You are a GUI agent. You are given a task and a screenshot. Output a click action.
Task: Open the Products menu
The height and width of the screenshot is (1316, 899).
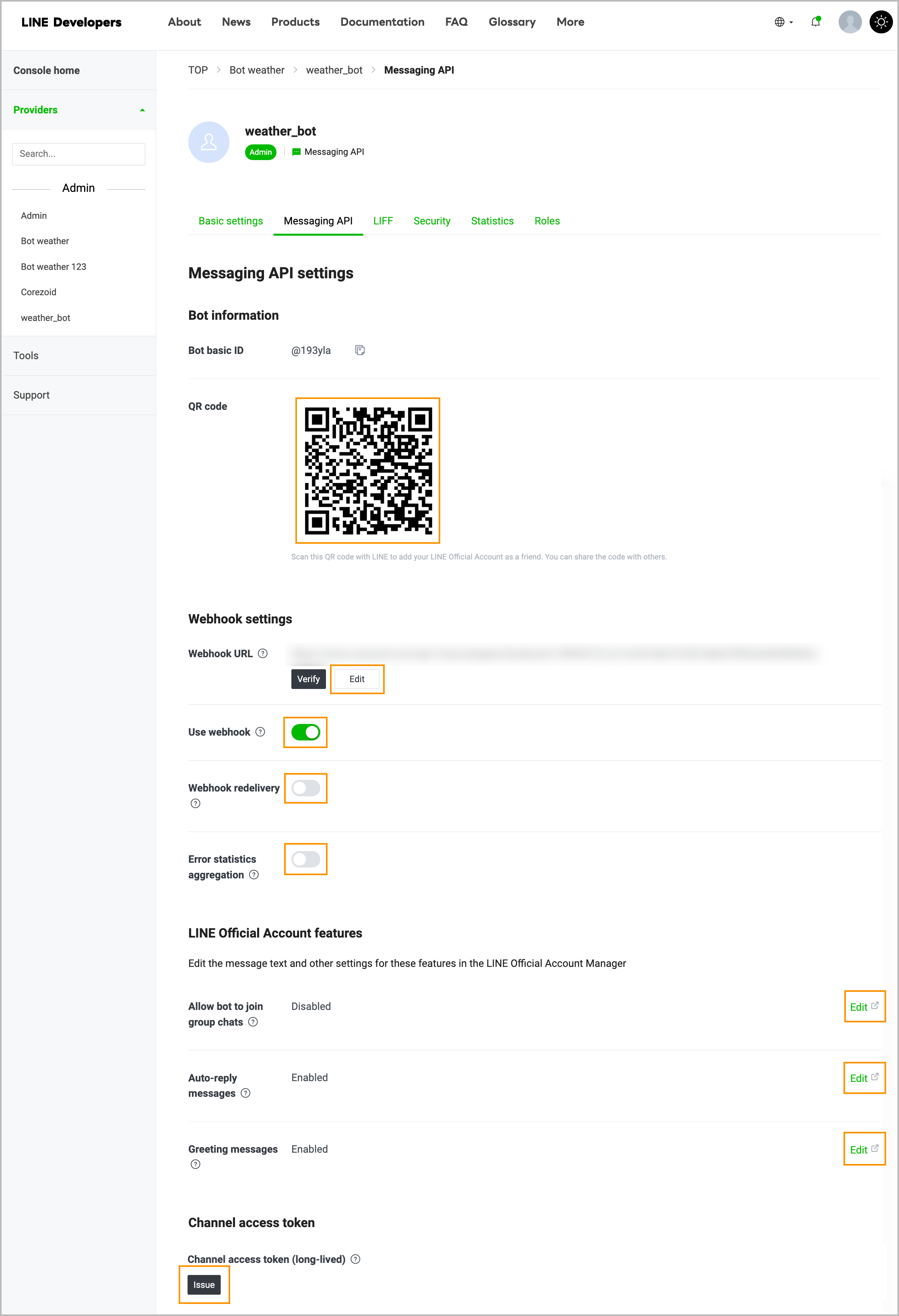click(295, 22)
